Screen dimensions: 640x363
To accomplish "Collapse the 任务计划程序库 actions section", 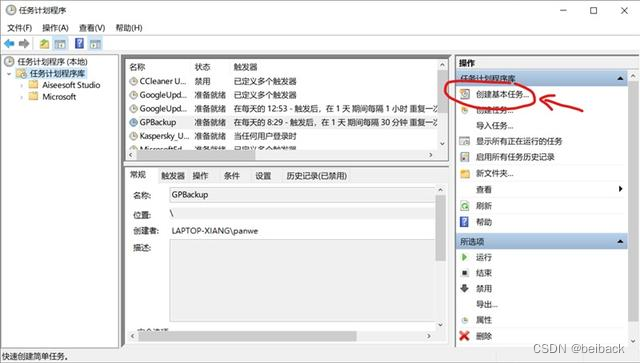I will 620,78.
